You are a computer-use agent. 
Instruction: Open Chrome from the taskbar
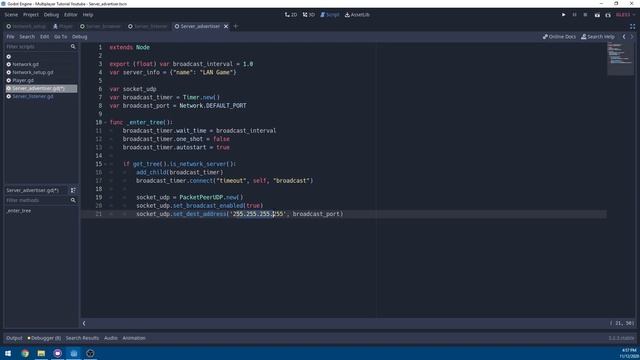pyautogui.click(x=25, y=353)
